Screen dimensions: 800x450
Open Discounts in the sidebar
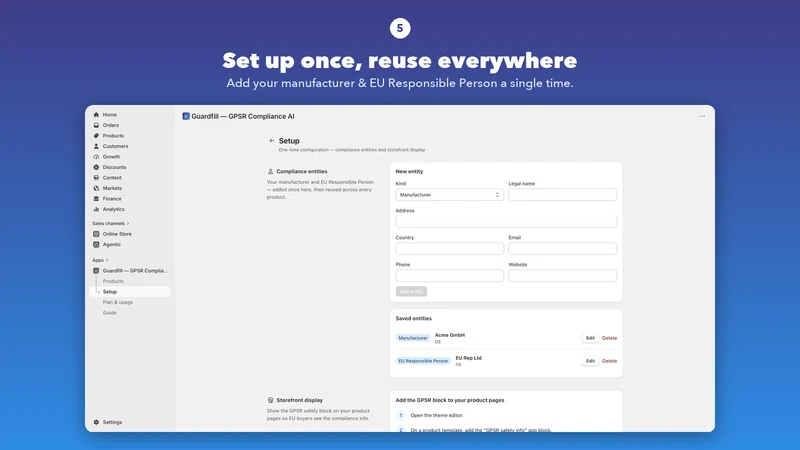tap(114, 167)
